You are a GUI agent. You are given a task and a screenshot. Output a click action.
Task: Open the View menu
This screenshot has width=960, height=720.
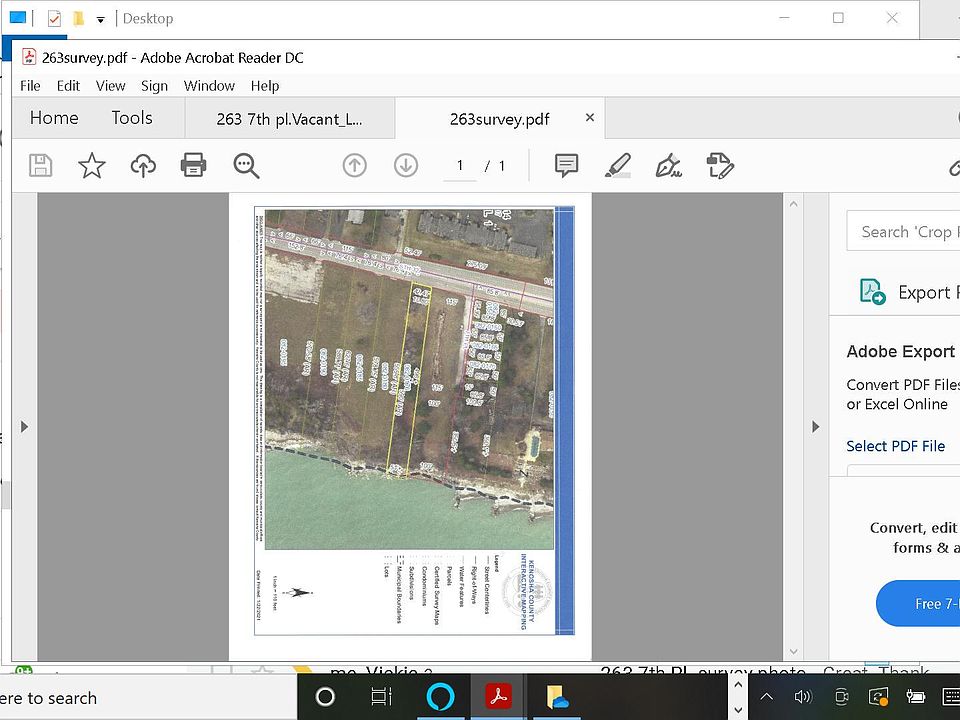coord(110,86)
